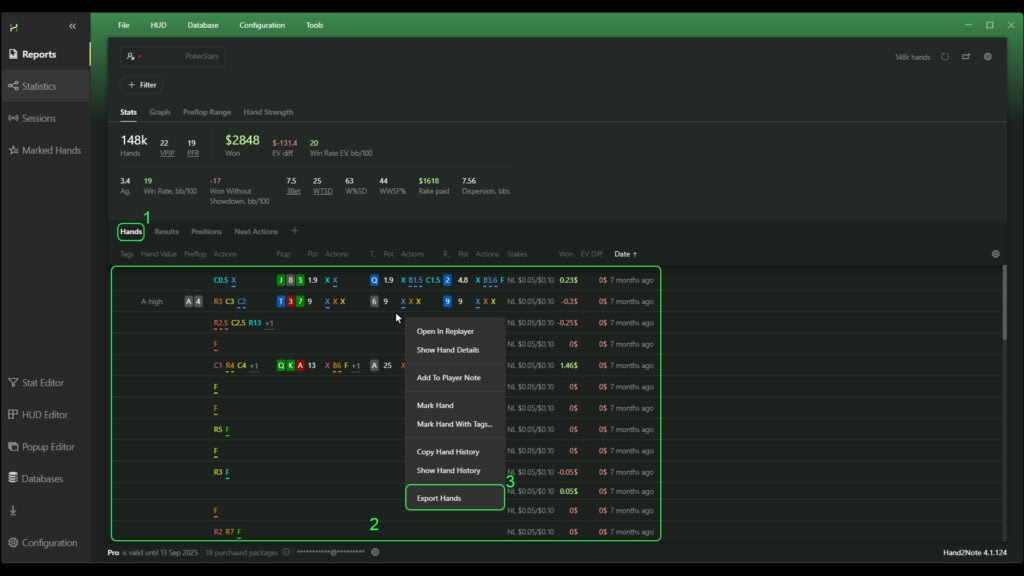Choose Open In Replayer in context menu
The width and height of the screenshot is (1024, 576).
(x=445, y=331)
